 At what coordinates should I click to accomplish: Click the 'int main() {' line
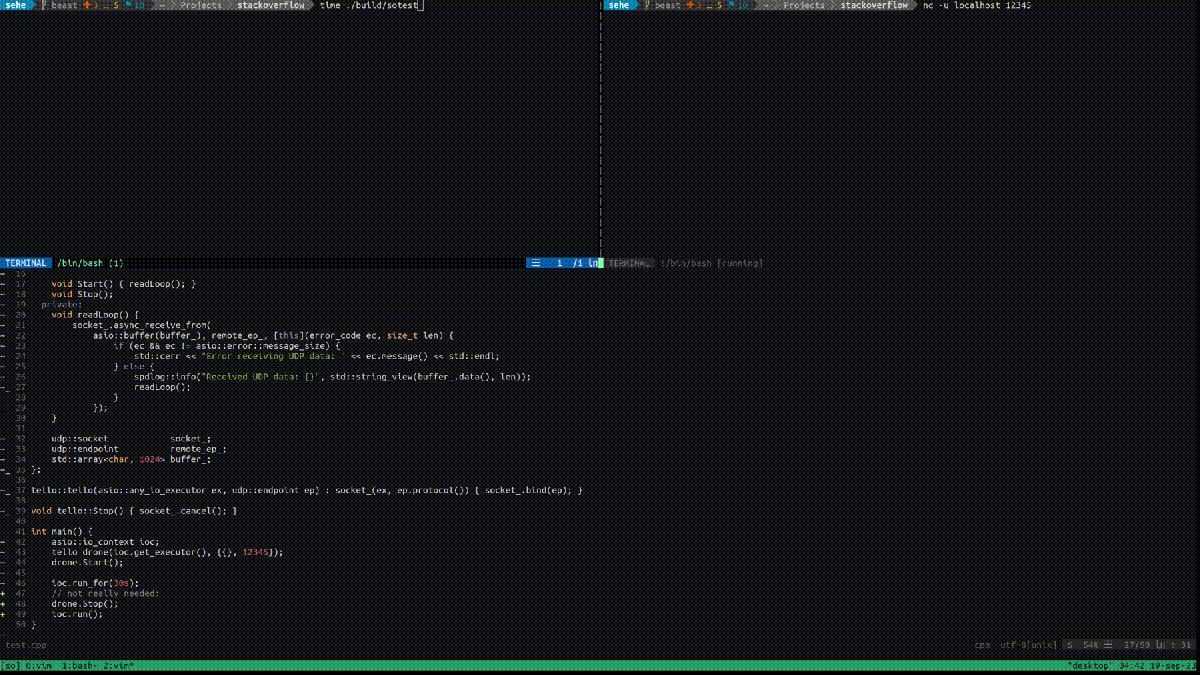point(62,532)
